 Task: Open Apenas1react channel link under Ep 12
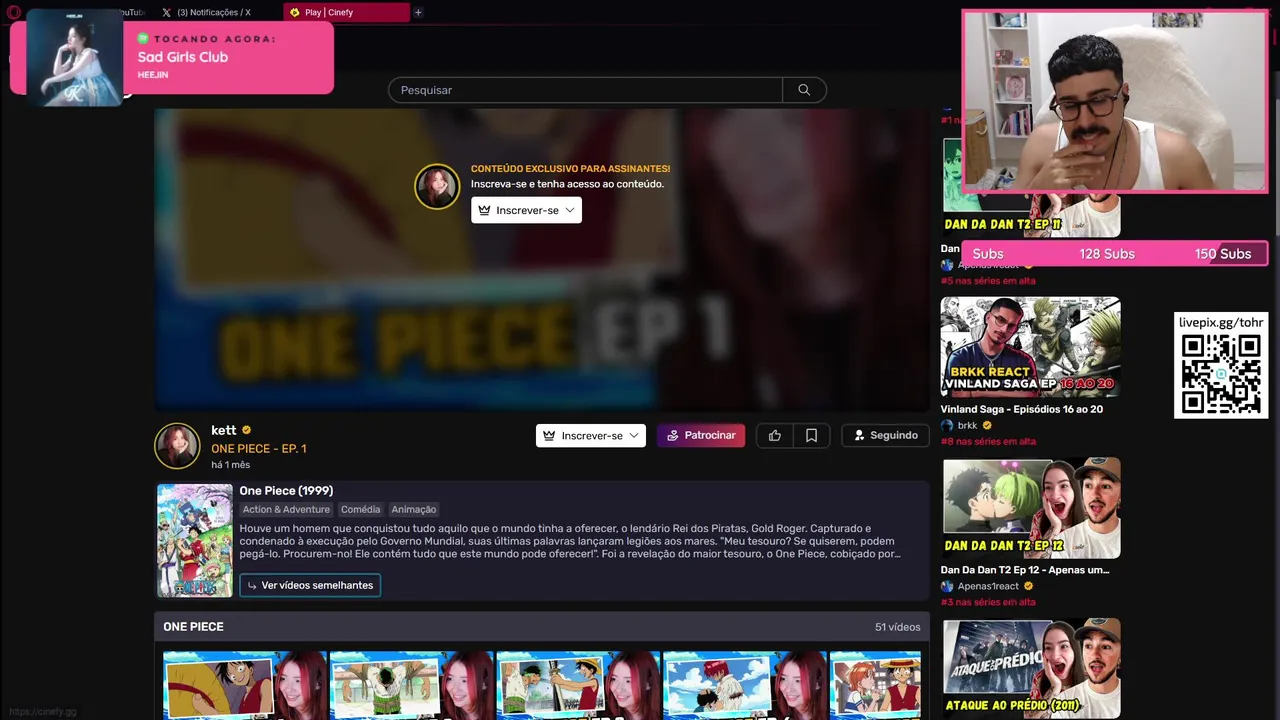[x=988, y=586]
